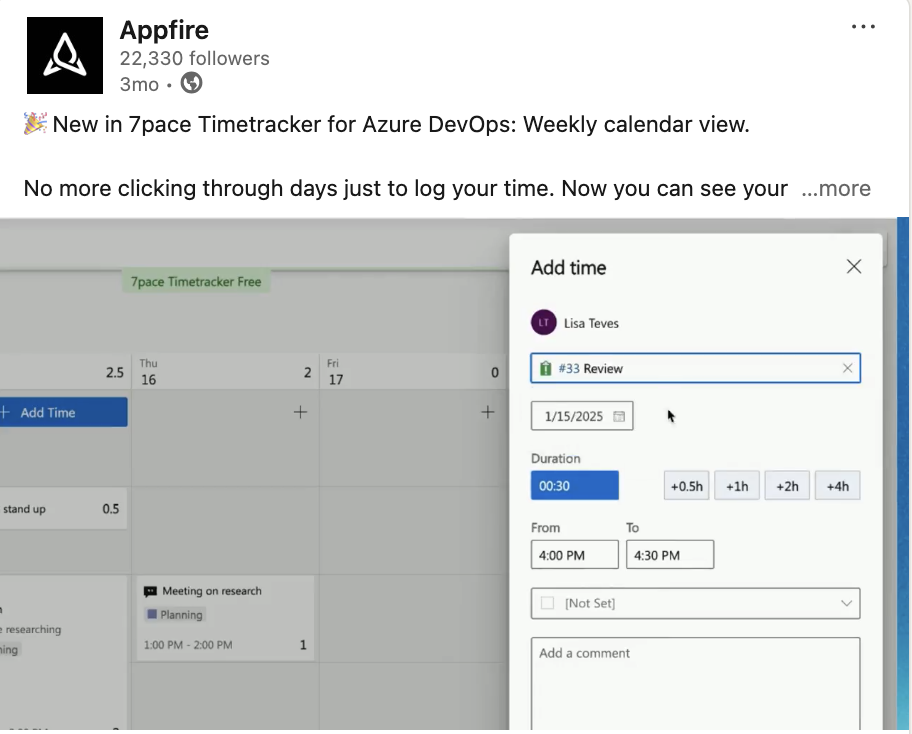
Task: Click the dropdown chevron of [Not Set]
Action: click(846, 603)
